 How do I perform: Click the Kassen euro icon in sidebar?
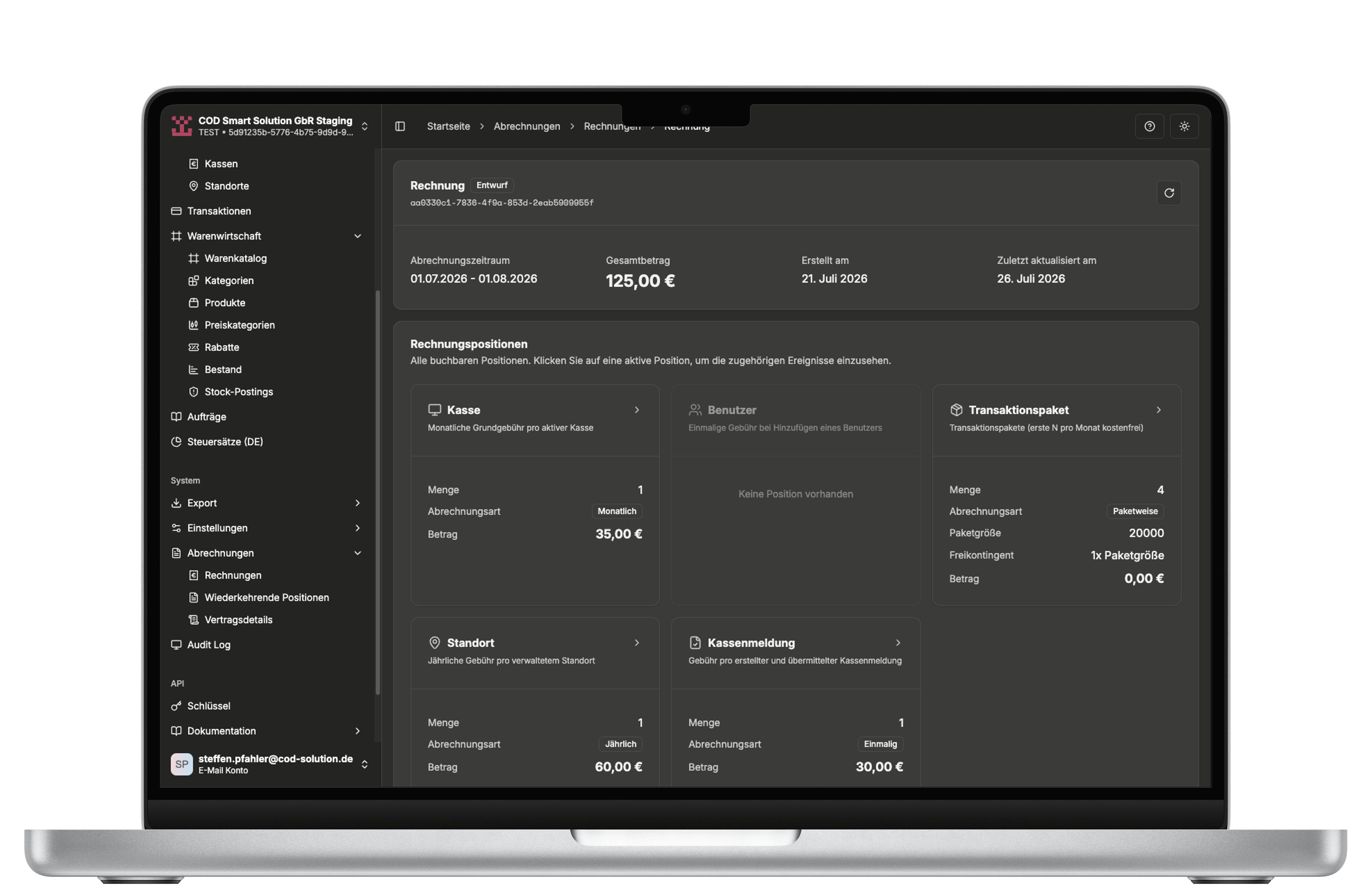194,164
